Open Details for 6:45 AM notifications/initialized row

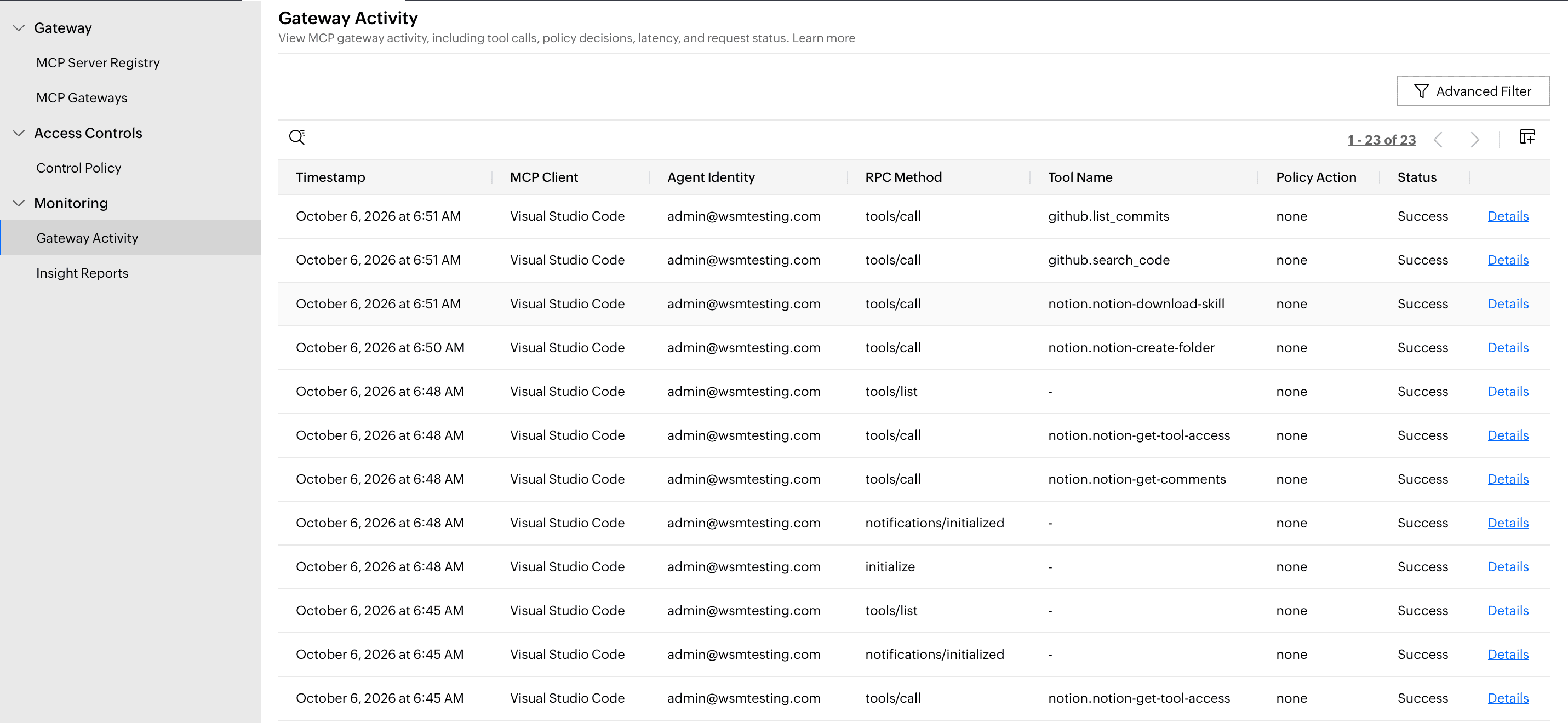point(1508,654)
